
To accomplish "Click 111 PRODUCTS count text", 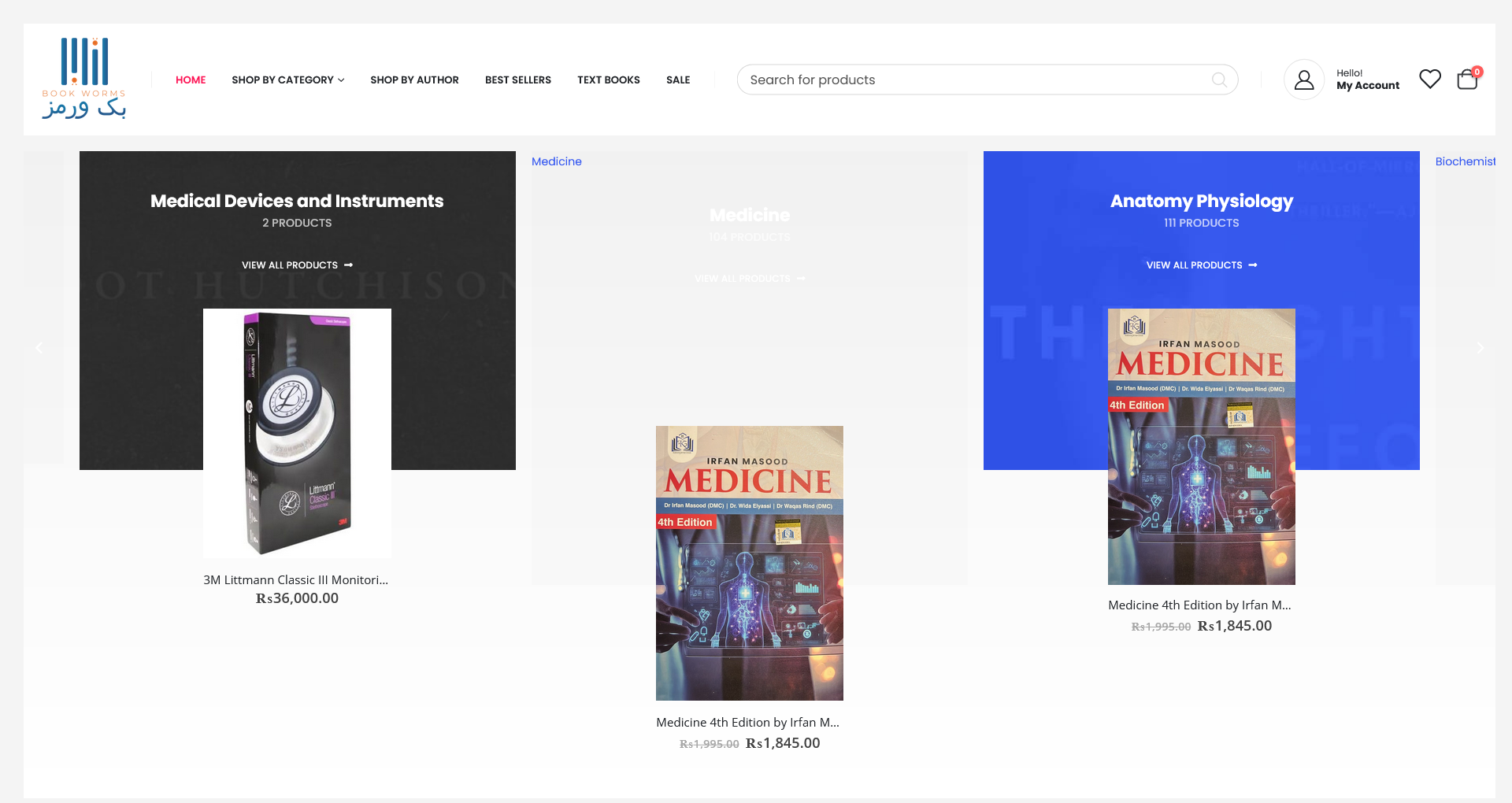I will tap(1202, 223).
